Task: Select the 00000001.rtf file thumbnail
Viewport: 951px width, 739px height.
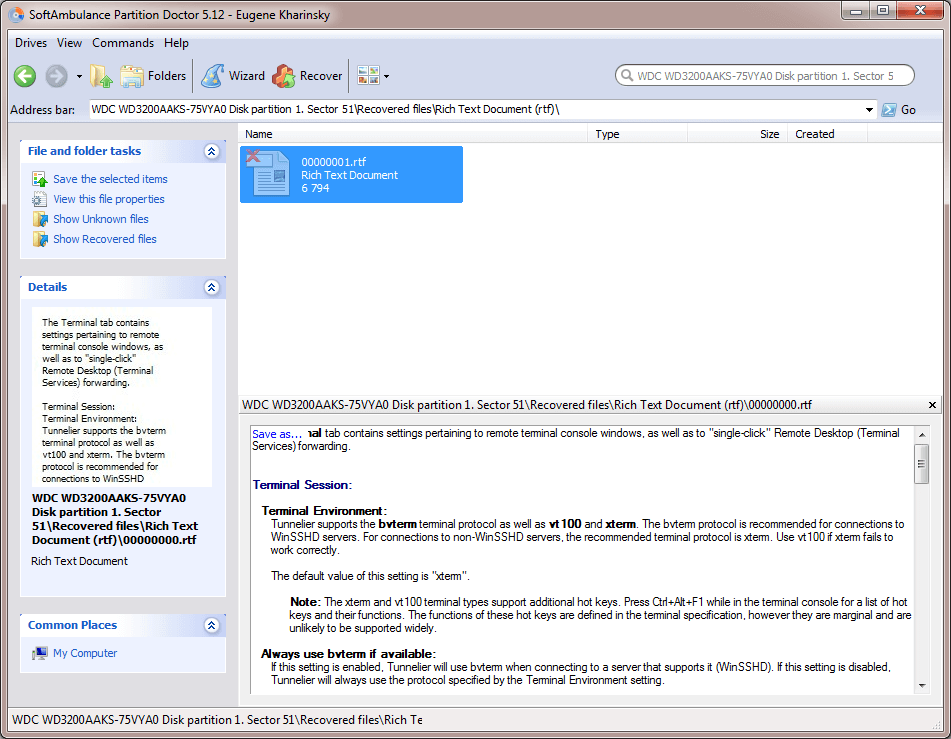Action: pyautogui.click(x=351, y=174)
